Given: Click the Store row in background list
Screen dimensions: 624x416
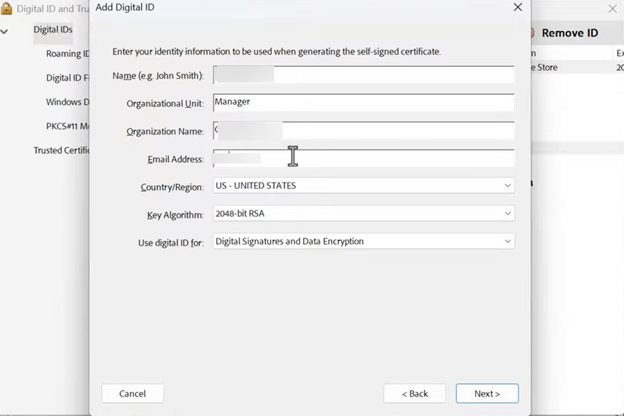Looking at the screenshot, I should [x=577, y=68].
